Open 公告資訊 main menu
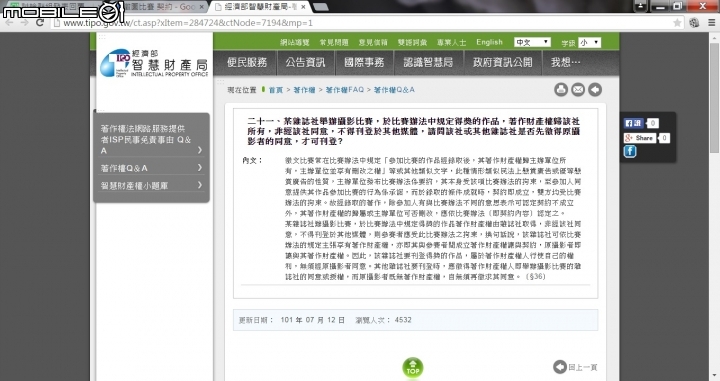The image size is (720, 381). coord(305,62)
